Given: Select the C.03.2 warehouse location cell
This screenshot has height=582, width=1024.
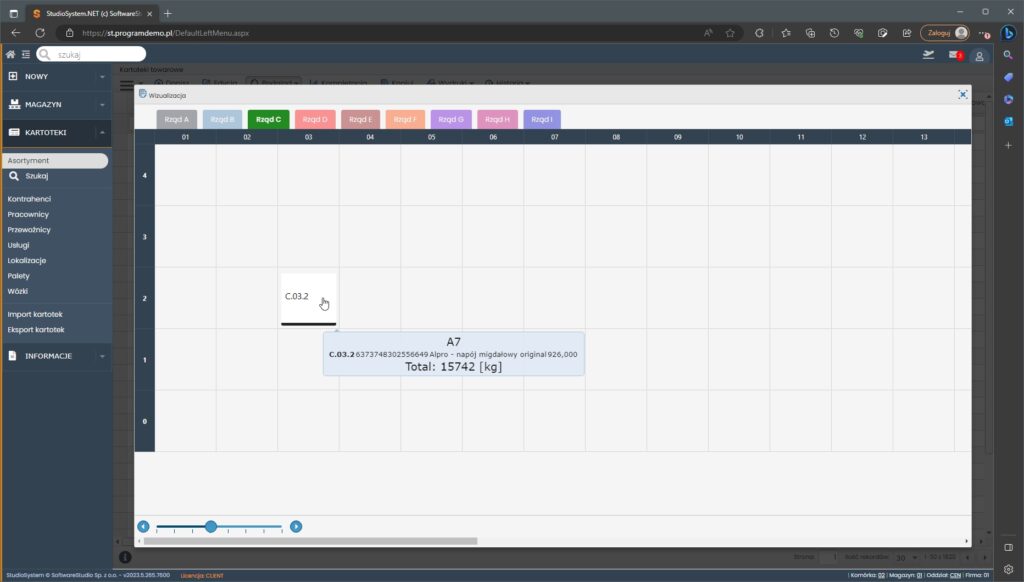Looking at the screenshot, I should (308, 297).
